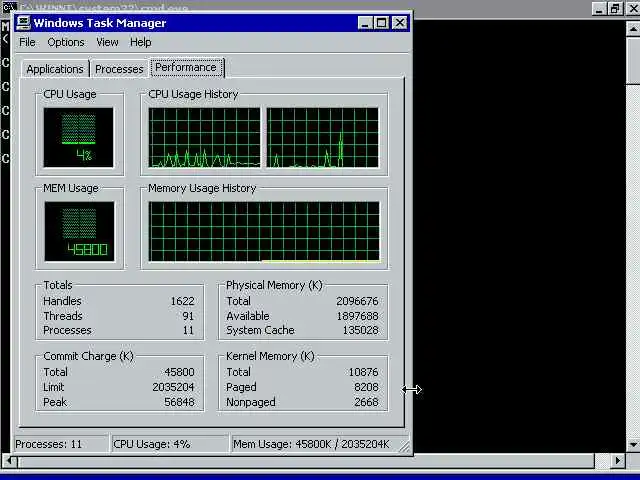Click the status bar Processes: 11 entry
This screenshot has height=480, width=640.
(61, 444)
